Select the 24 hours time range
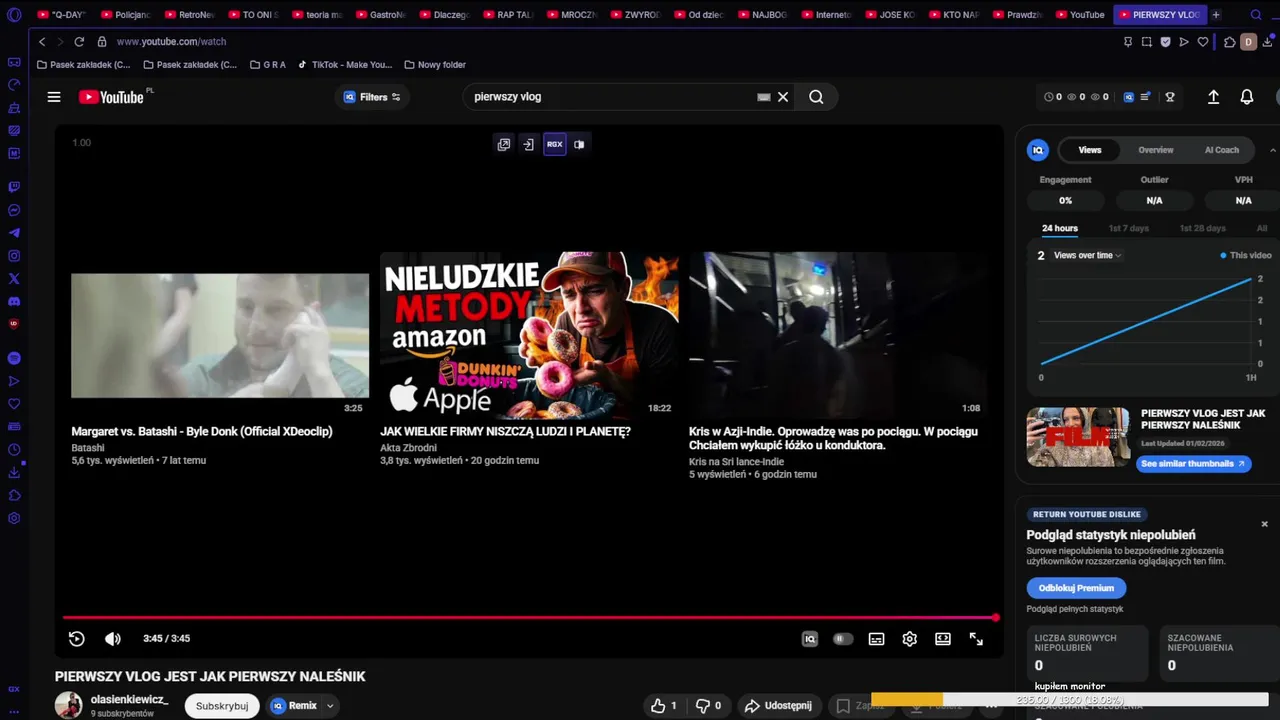 [1060, 228]
